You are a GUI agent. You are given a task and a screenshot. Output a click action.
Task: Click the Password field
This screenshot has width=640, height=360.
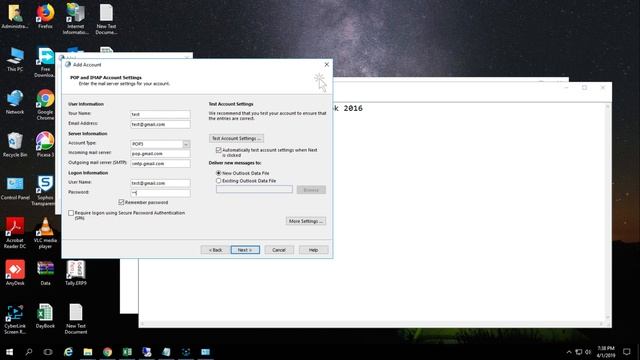point(160,193)
